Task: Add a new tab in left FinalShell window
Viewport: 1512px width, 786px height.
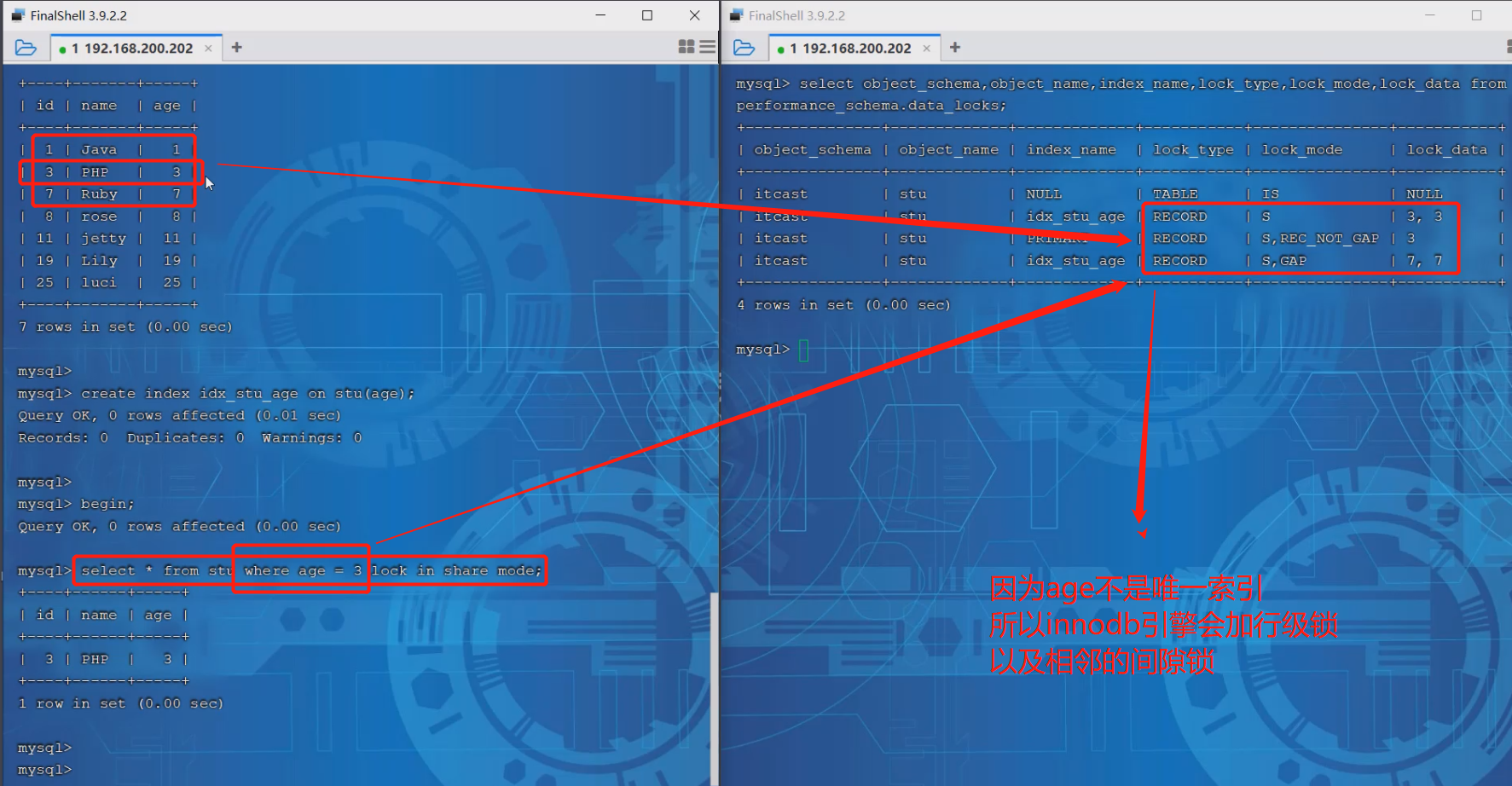Action: click(237, 48)
